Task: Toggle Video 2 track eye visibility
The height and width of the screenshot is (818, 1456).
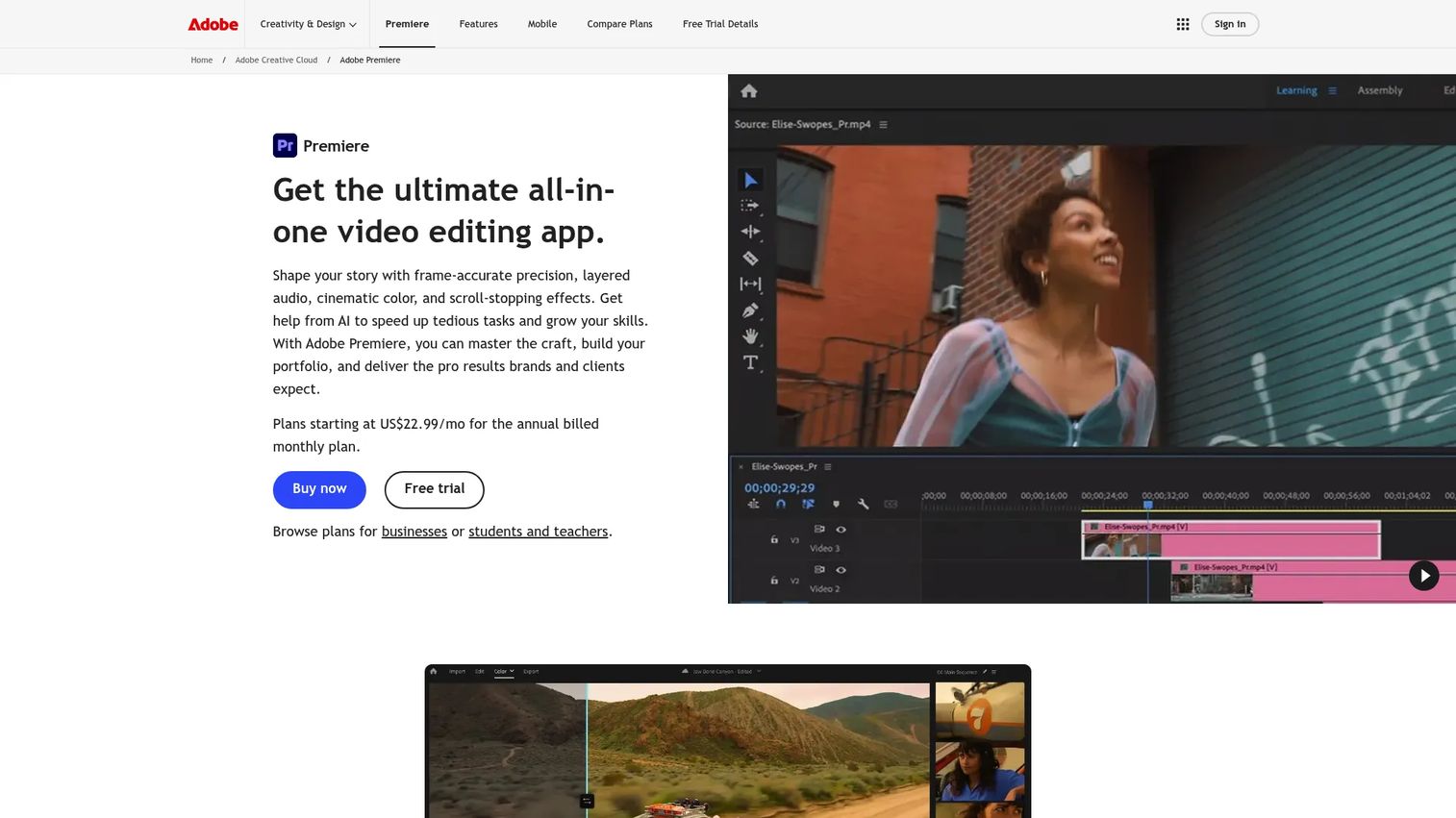Action: [x=841, y=570]
